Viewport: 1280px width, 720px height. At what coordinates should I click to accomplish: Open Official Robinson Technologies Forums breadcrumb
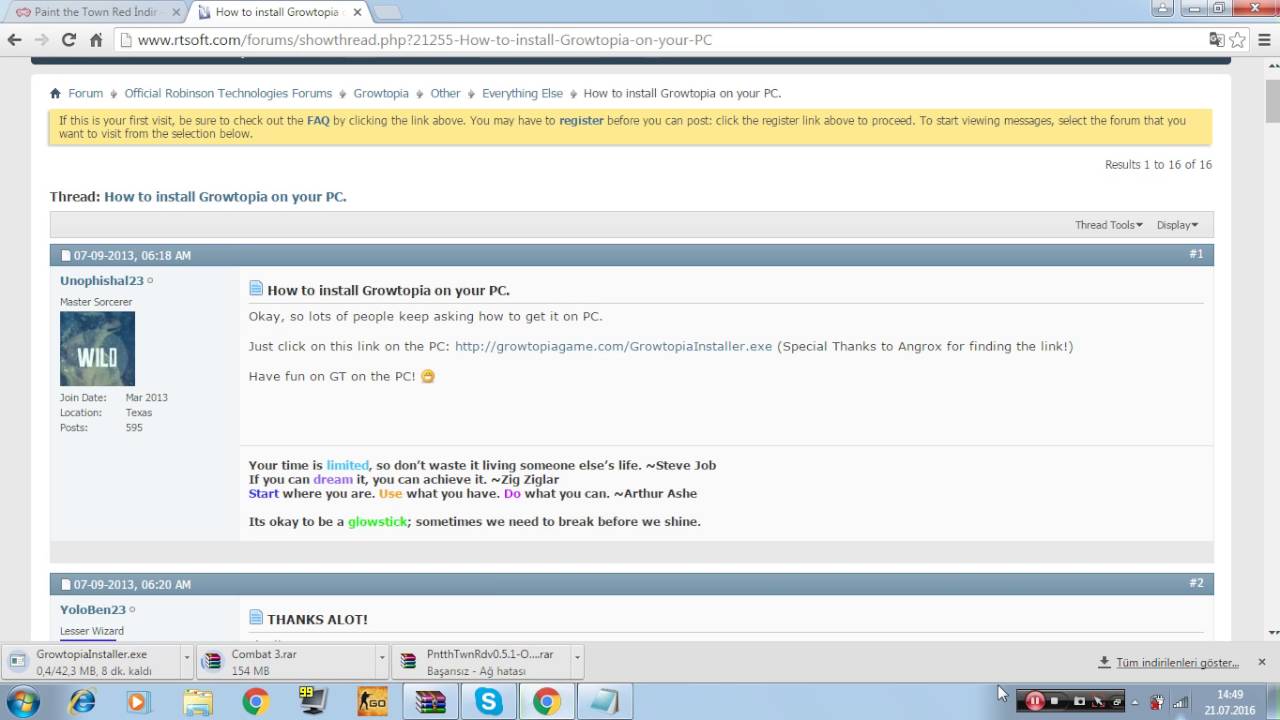point(228,93)
